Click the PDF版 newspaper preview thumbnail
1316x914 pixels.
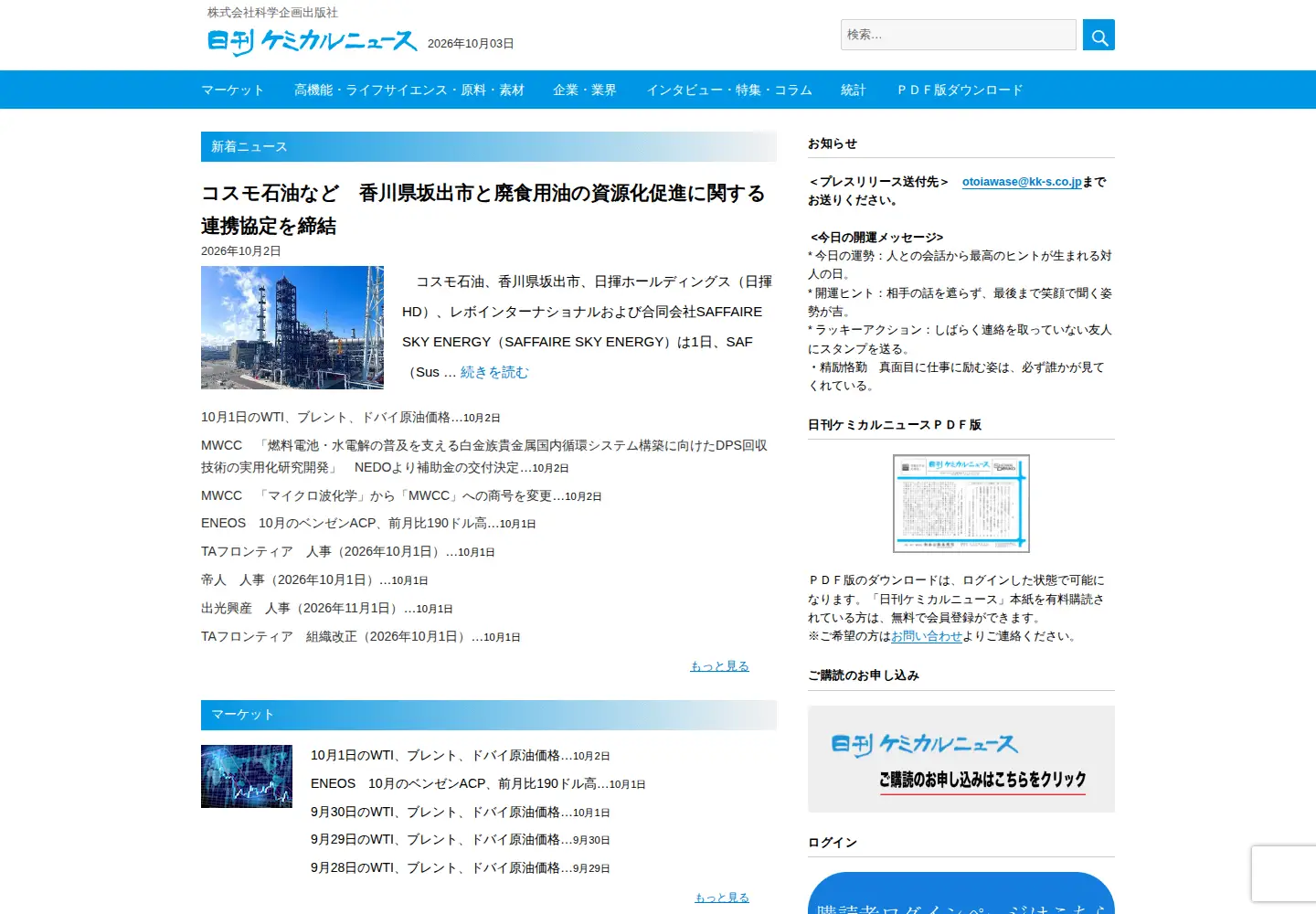click(961, 504)
